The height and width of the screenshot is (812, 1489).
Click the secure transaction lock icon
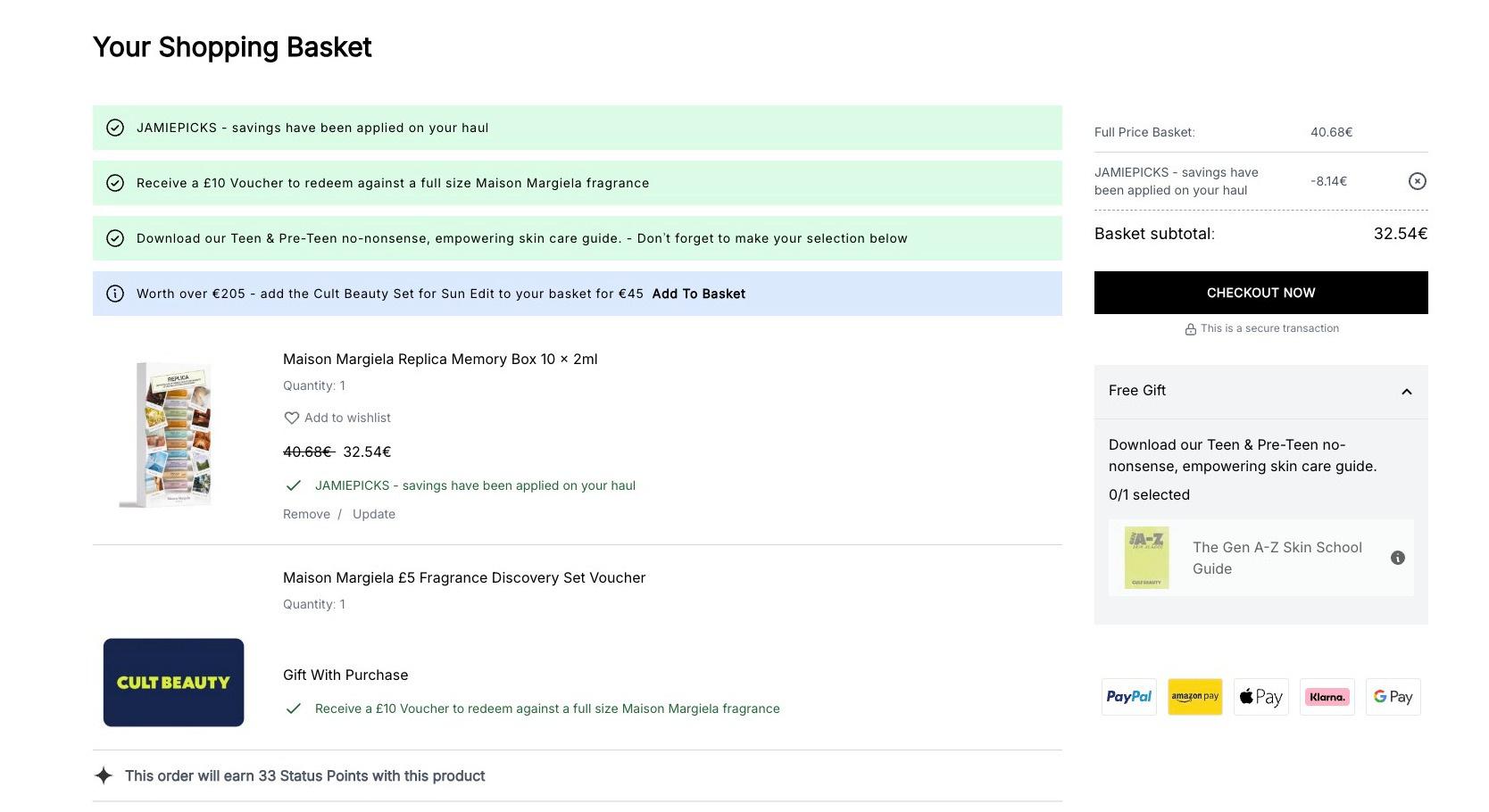[1190, 329]
